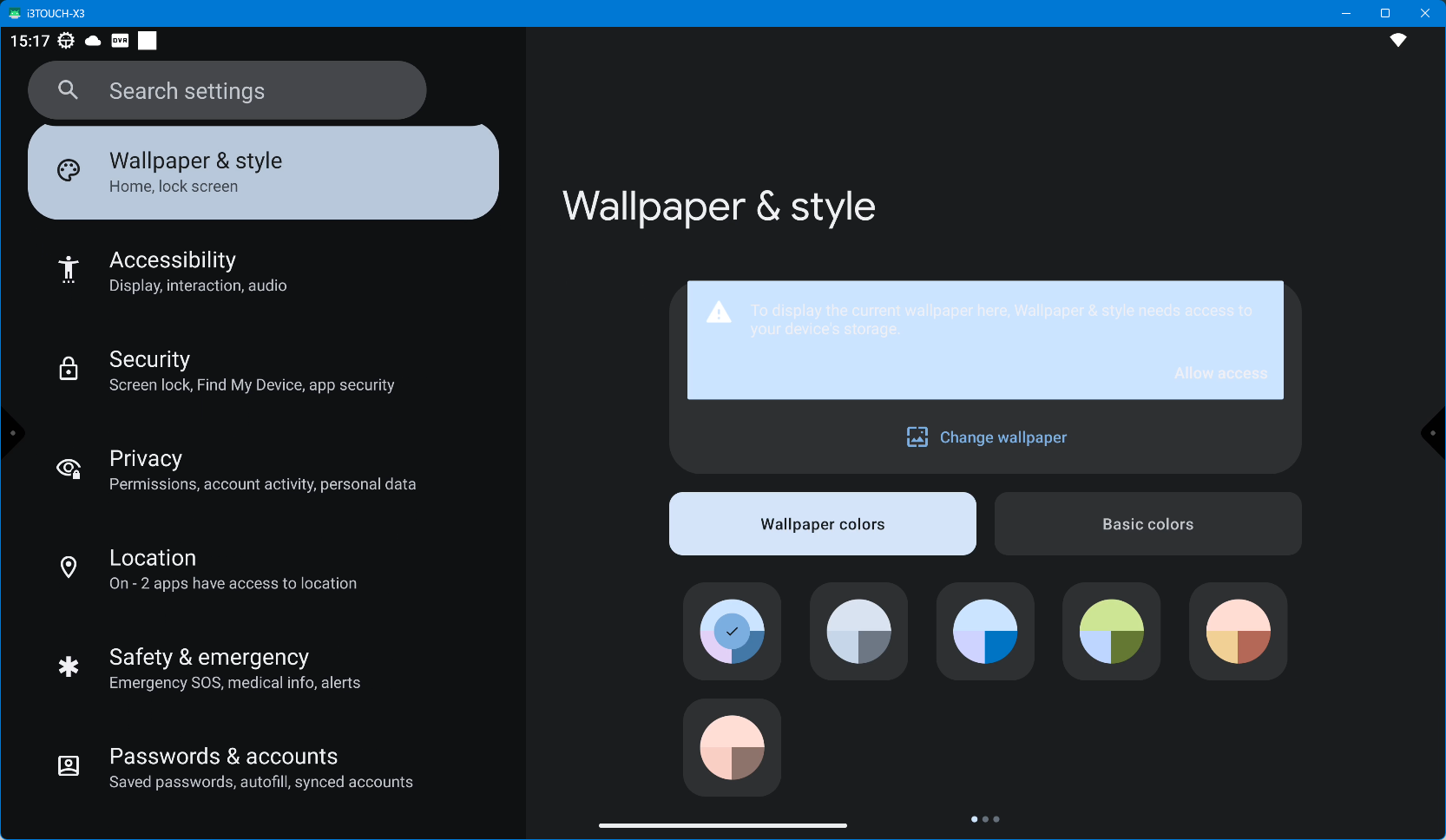The height and width of the screenshot is (840, 1446).
Task: Click the Passwords & accounts icon
Action: 69,766
